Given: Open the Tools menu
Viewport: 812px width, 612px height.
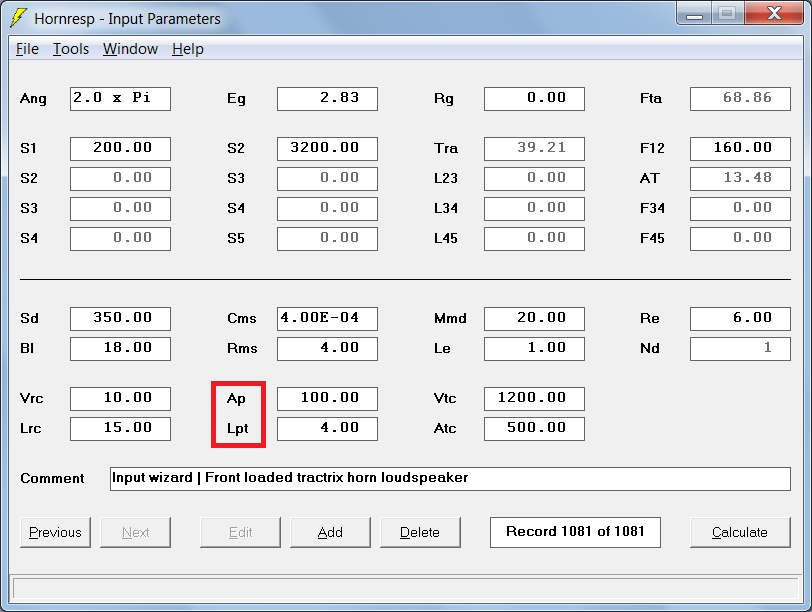Looking at the screenshot, I should click(71, 49).
